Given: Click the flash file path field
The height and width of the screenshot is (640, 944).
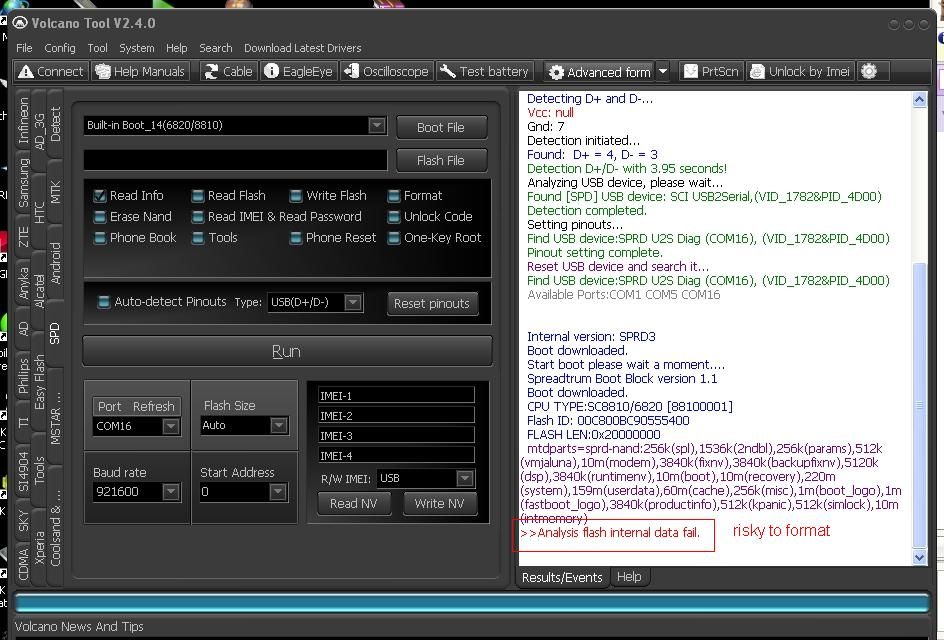Looking at the screenshot, I should [235, 160].
